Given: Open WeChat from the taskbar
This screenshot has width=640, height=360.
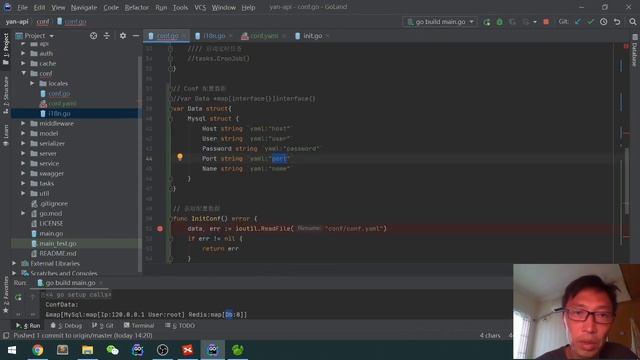Looking at the screenshot, I should (112, 350).
